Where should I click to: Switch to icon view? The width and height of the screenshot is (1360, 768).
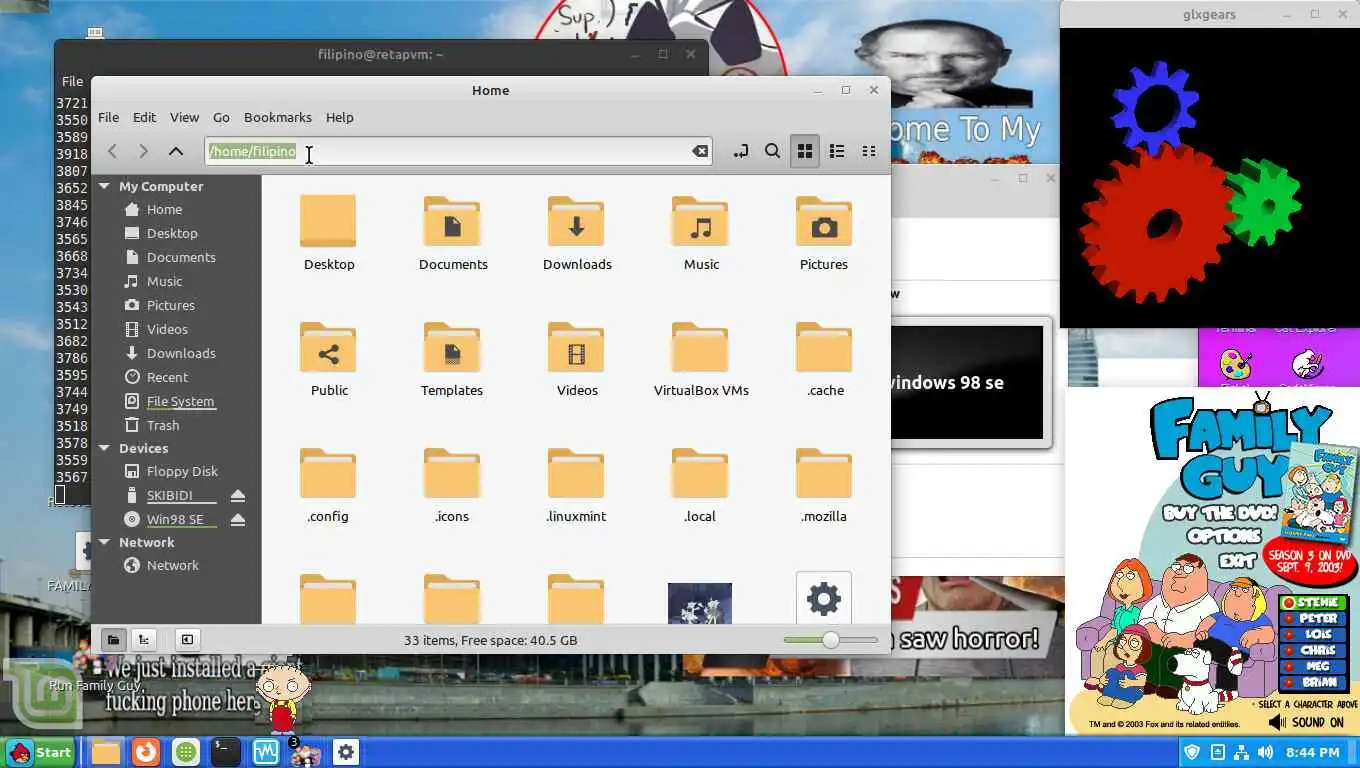(804, 151)
